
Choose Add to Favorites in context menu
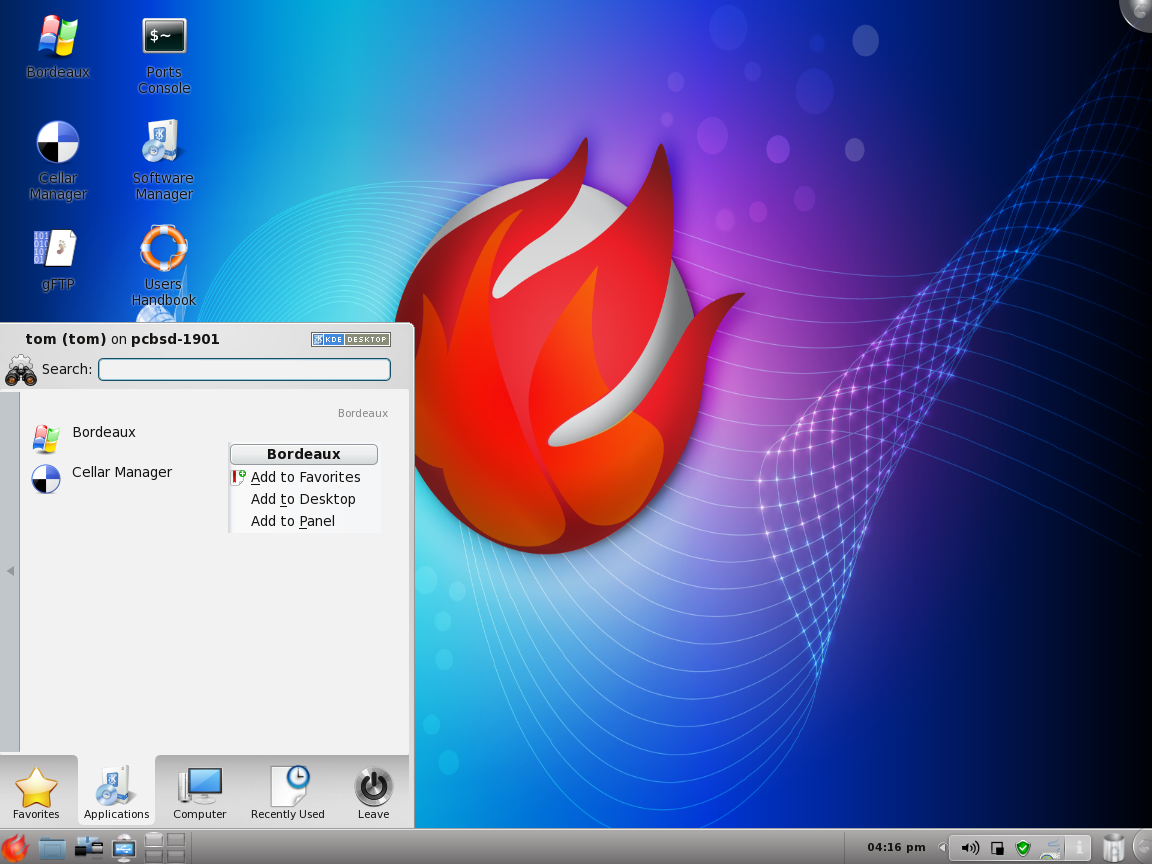click(x=305, y=477)
